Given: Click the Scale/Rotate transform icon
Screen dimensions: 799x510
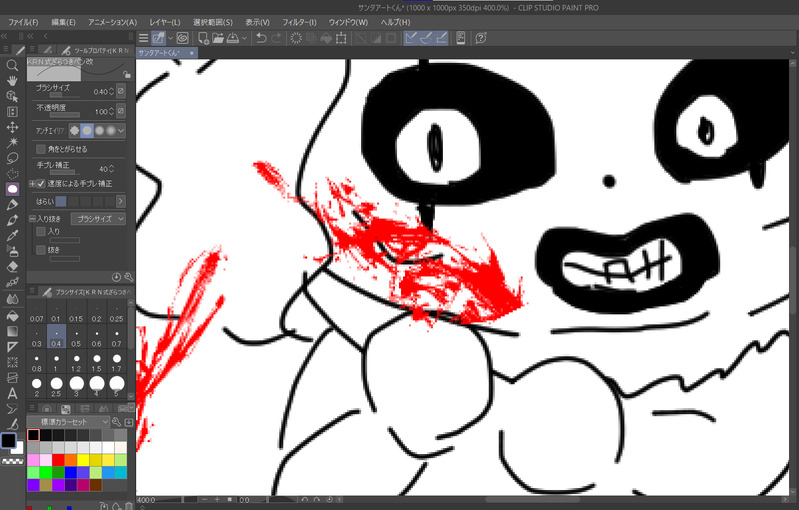Looking at the screenshot, I should coord(341,38).
